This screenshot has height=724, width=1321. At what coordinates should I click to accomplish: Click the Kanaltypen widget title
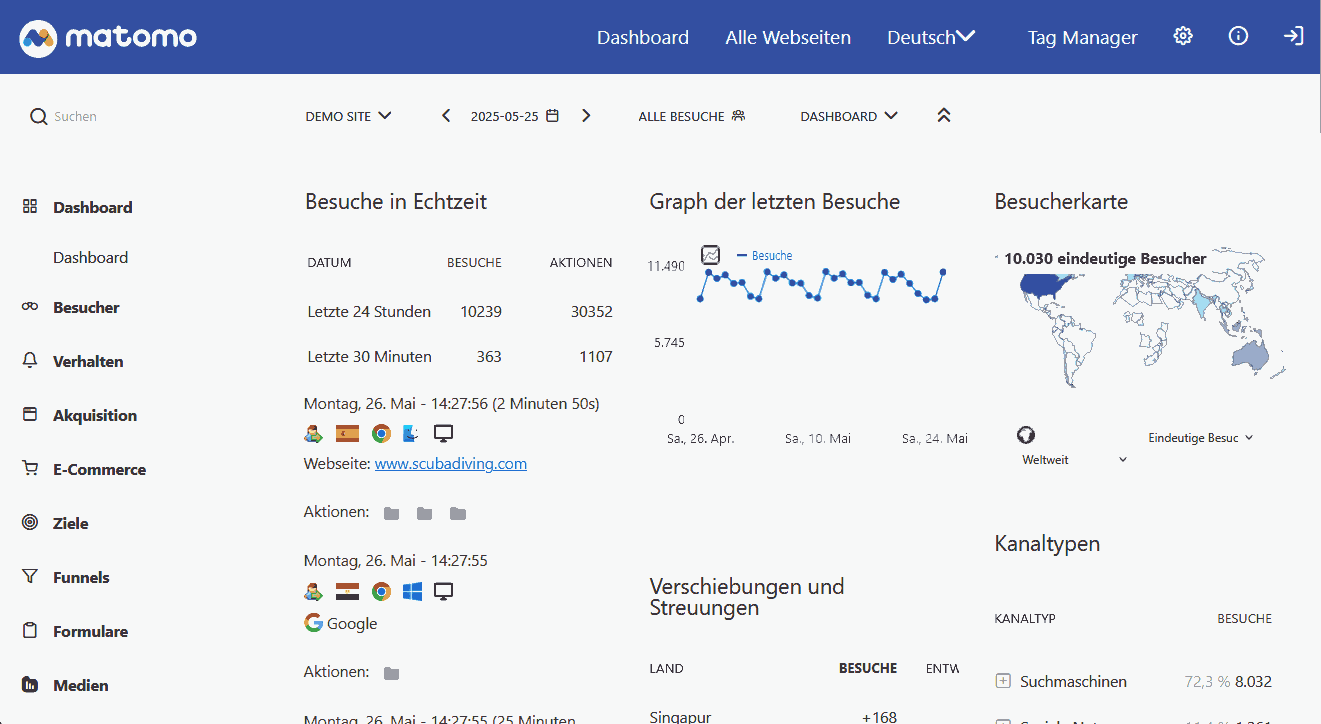[1047, 544]
